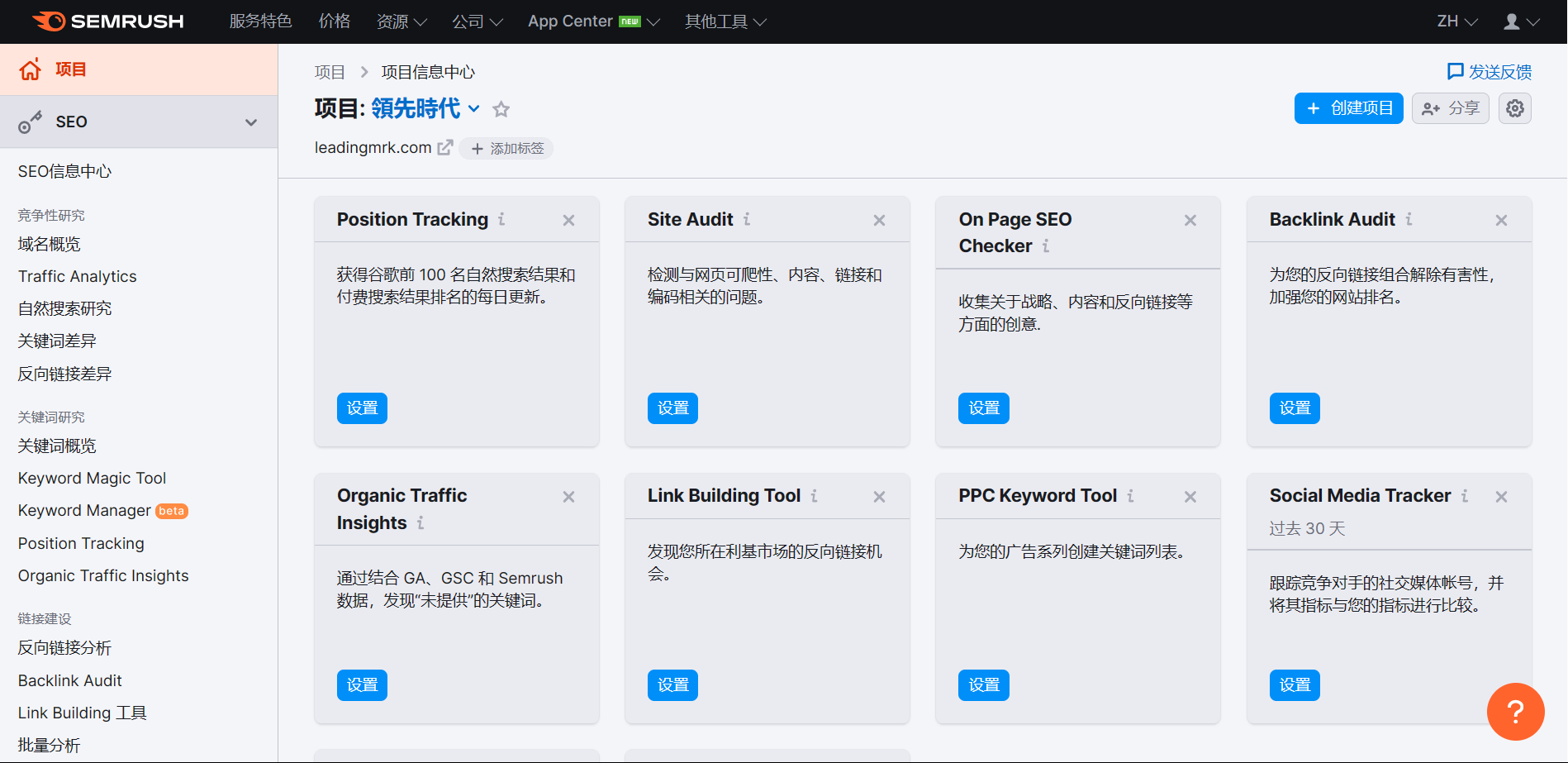The height and width of the screenshot is (763, 1568).
Task: Click external link icon beside leadingmrk.com
Action: 445,147
